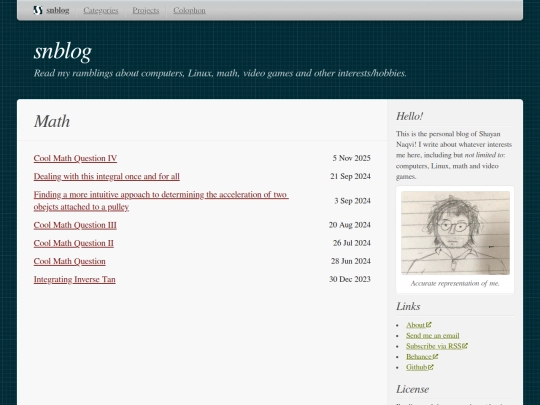Open the Cool Math Question II post

click(74, 243)
